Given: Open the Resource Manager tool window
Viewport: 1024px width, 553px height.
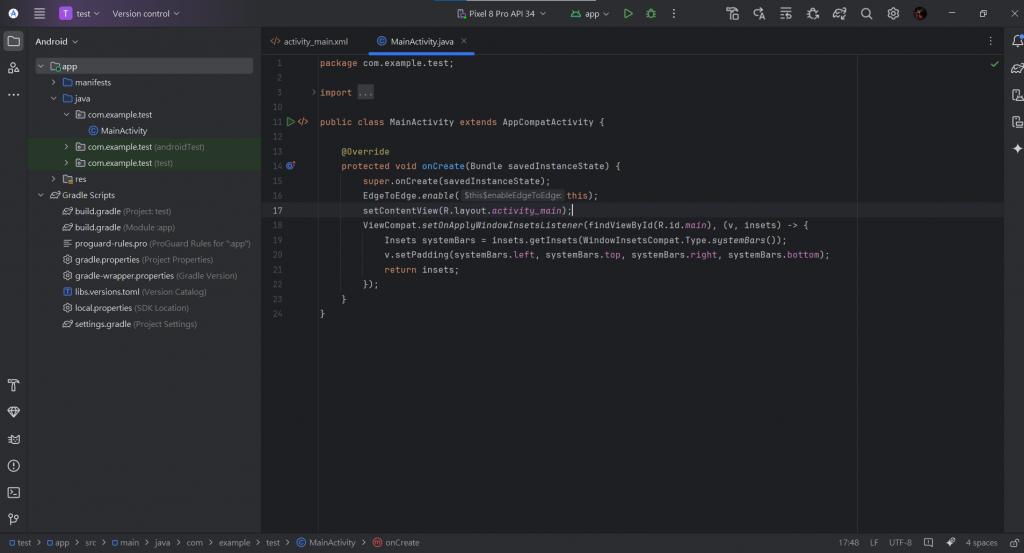Looking at the screenshot, I should (x=14, y=68).
